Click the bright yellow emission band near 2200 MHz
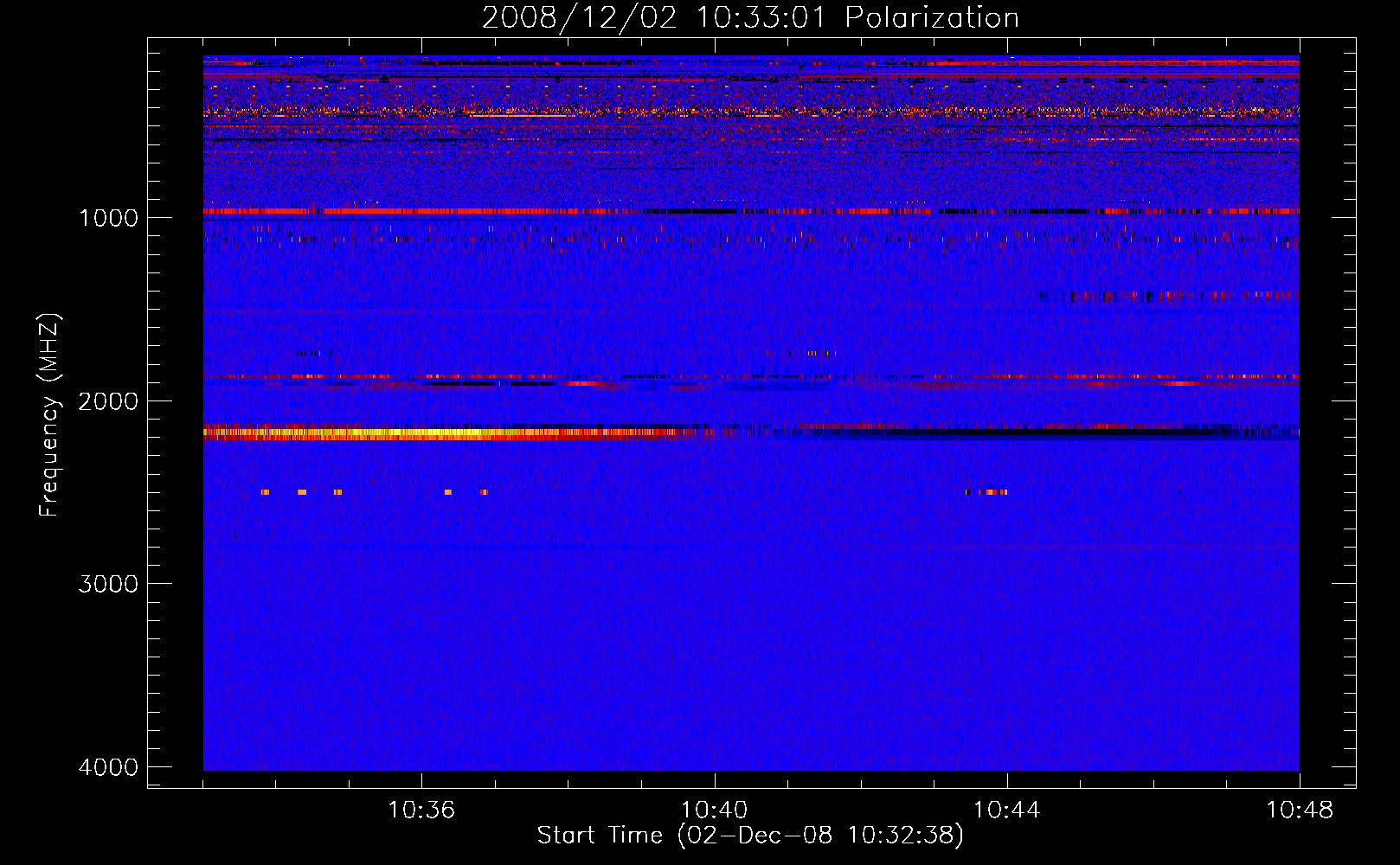Screen dimensions: 1400x865 (450, 432)
